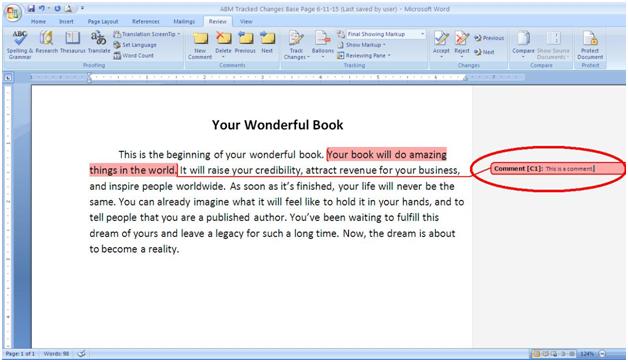Insert a New Comment
628x362 pixels.
pyautogui.click(x=200, y=45)
